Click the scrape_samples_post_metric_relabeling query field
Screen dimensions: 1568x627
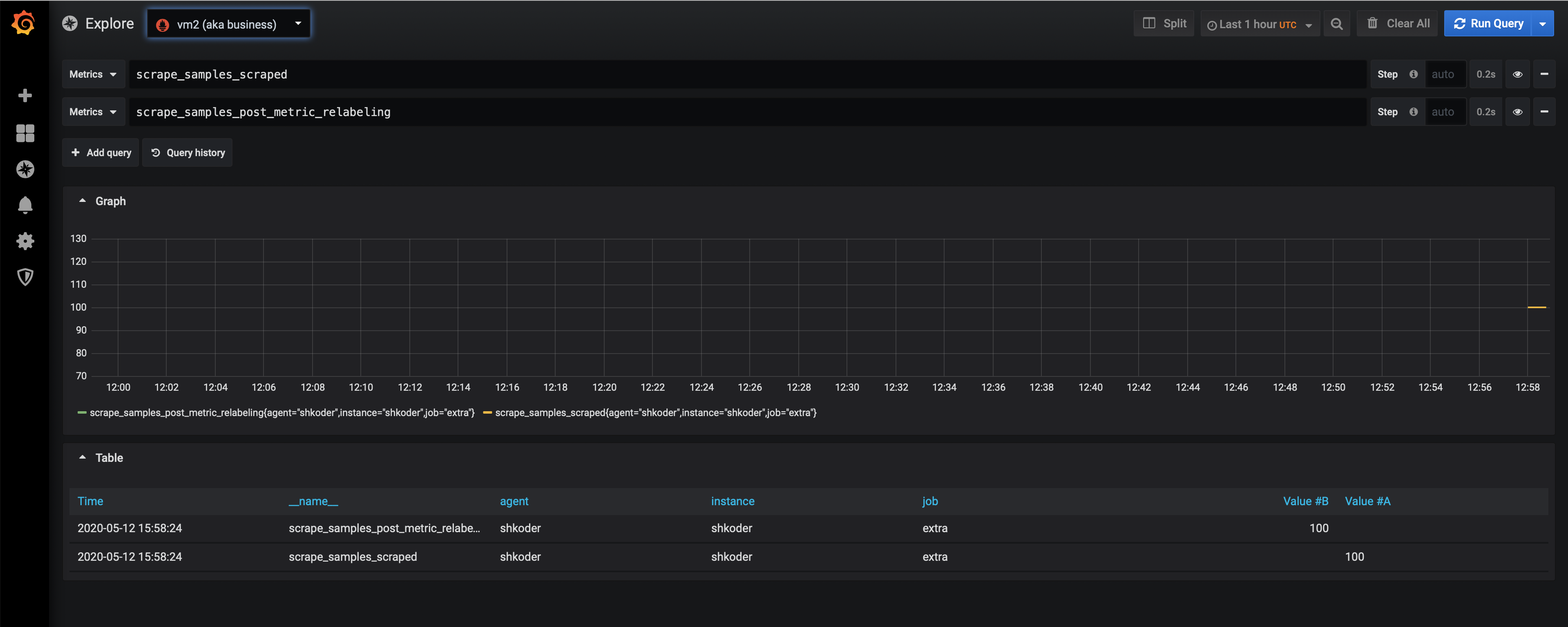[x=748, y=112]
